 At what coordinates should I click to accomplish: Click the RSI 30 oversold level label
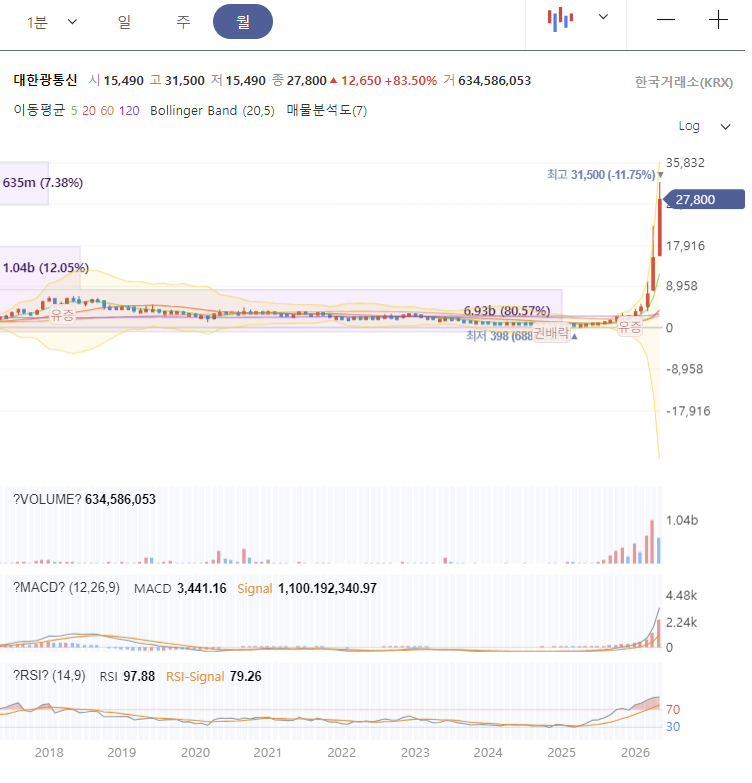coord(673,727)
